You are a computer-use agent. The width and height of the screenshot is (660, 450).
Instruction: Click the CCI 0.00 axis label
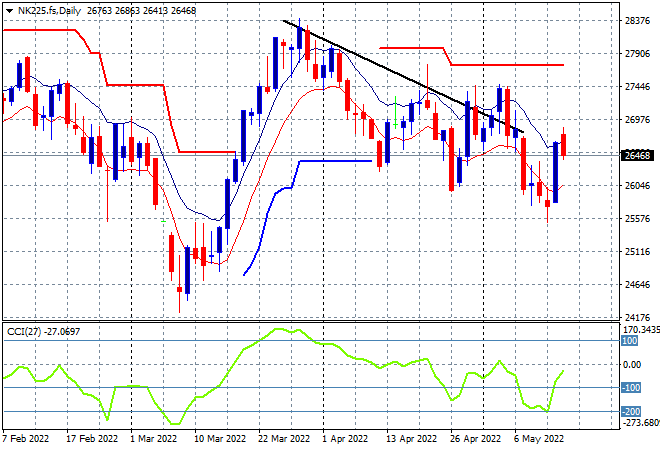pyautogui.click(x=632, y=365)
